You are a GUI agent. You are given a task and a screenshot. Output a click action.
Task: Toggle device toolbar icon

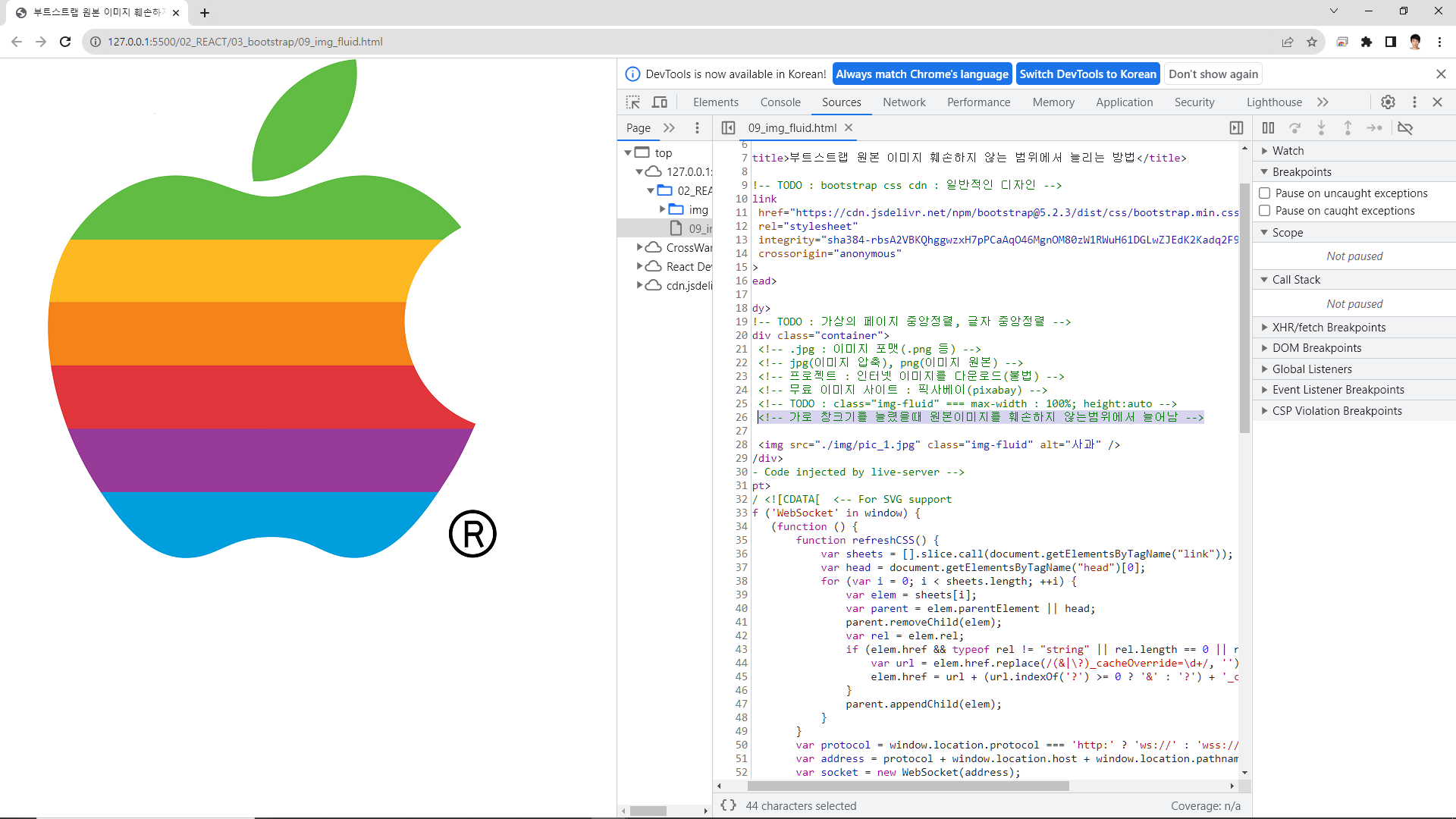click(x=660, y=102)
